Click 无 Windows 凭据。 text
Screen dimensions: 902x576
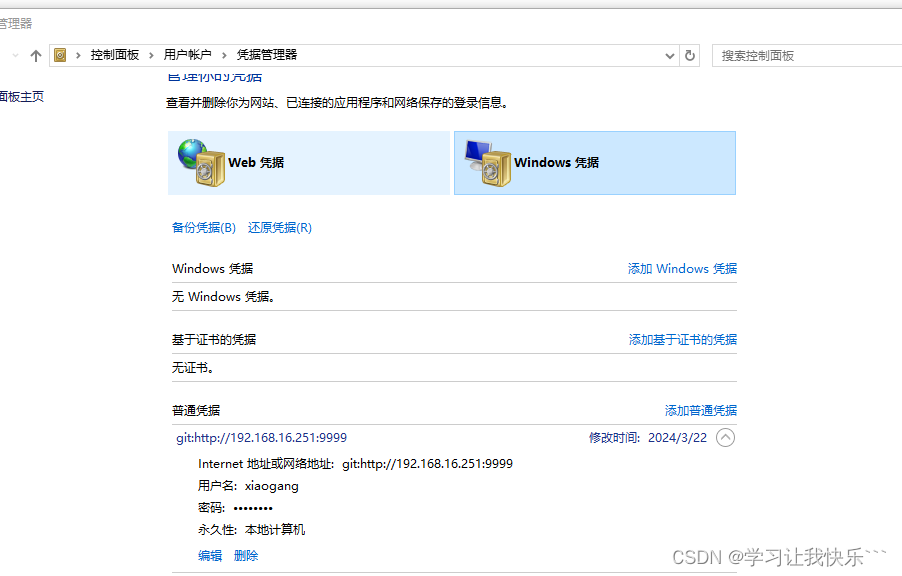[224, 297]
